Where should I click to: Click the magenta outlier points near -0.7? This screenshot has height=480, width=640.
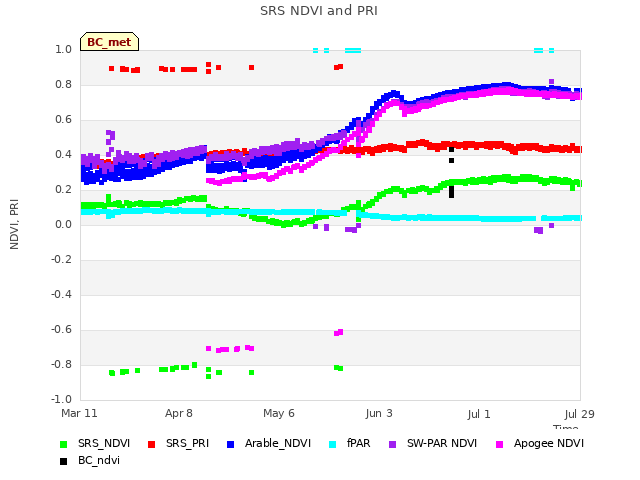230,349
